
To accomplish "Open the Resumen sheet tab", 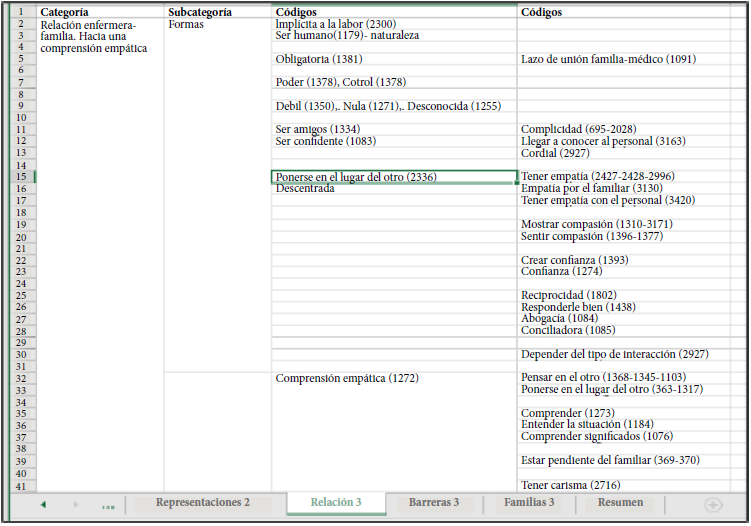I will (620, 503).
